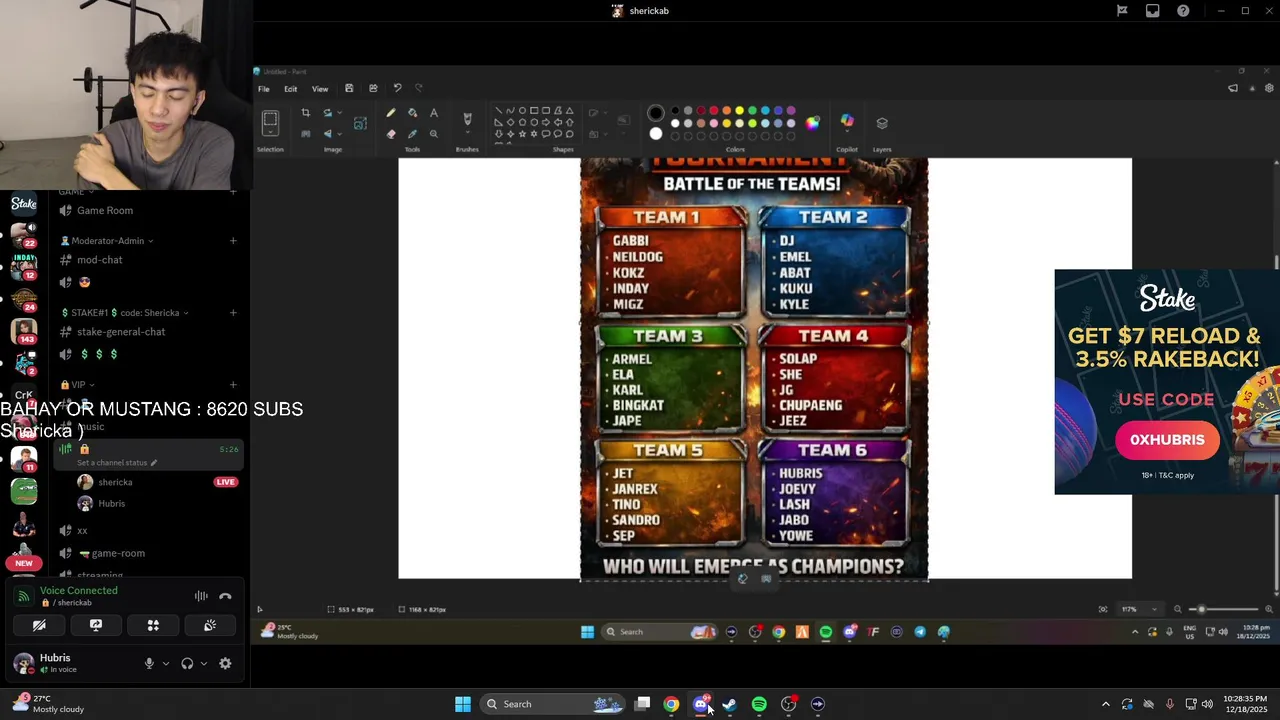Select the Magnifier tool in Paint

(433, 133)
